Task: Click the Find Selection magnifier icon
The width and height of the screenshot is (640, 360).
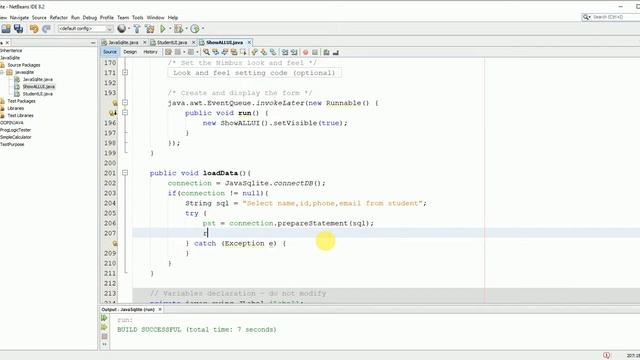Action: tap(207, 52)
